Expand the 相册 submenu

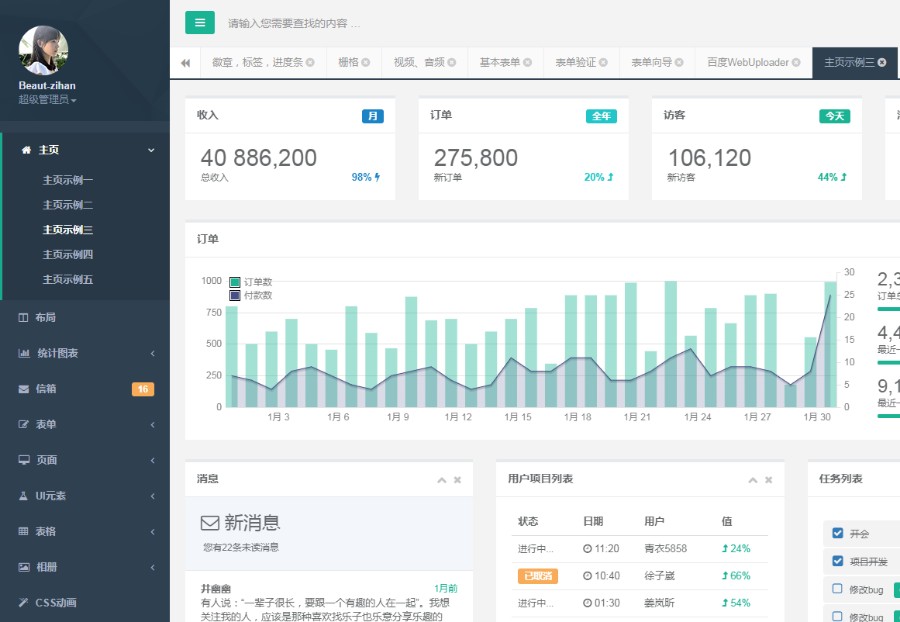click(x=152, y=567)
